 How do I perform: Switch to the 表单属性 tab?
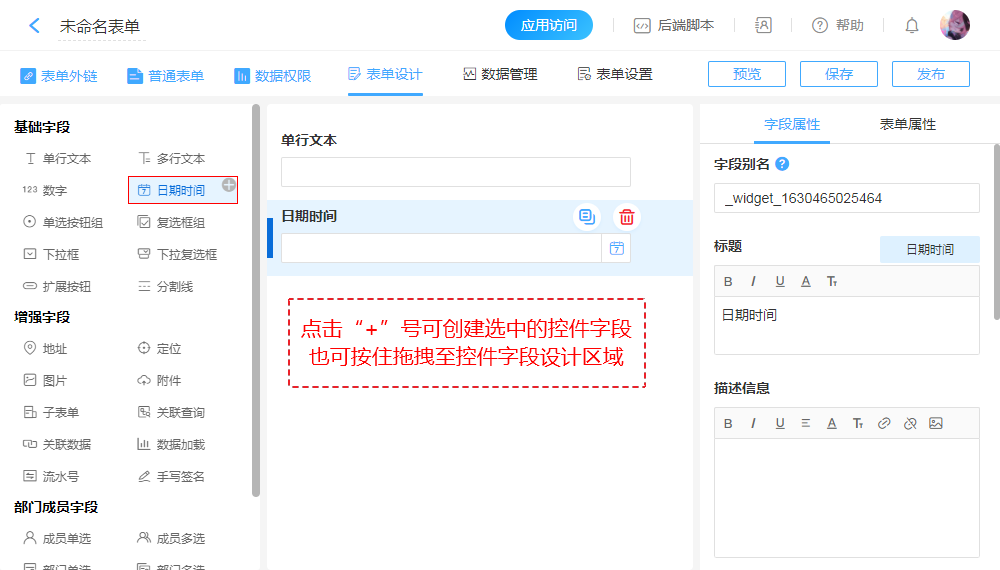click(x=907, y=124)
